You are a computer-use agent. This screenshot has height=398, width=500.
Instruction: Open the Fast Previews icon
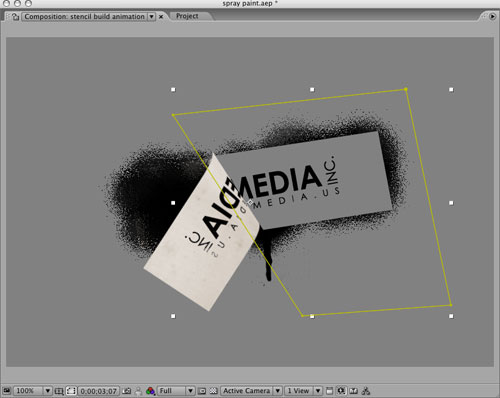click(341, 391)
